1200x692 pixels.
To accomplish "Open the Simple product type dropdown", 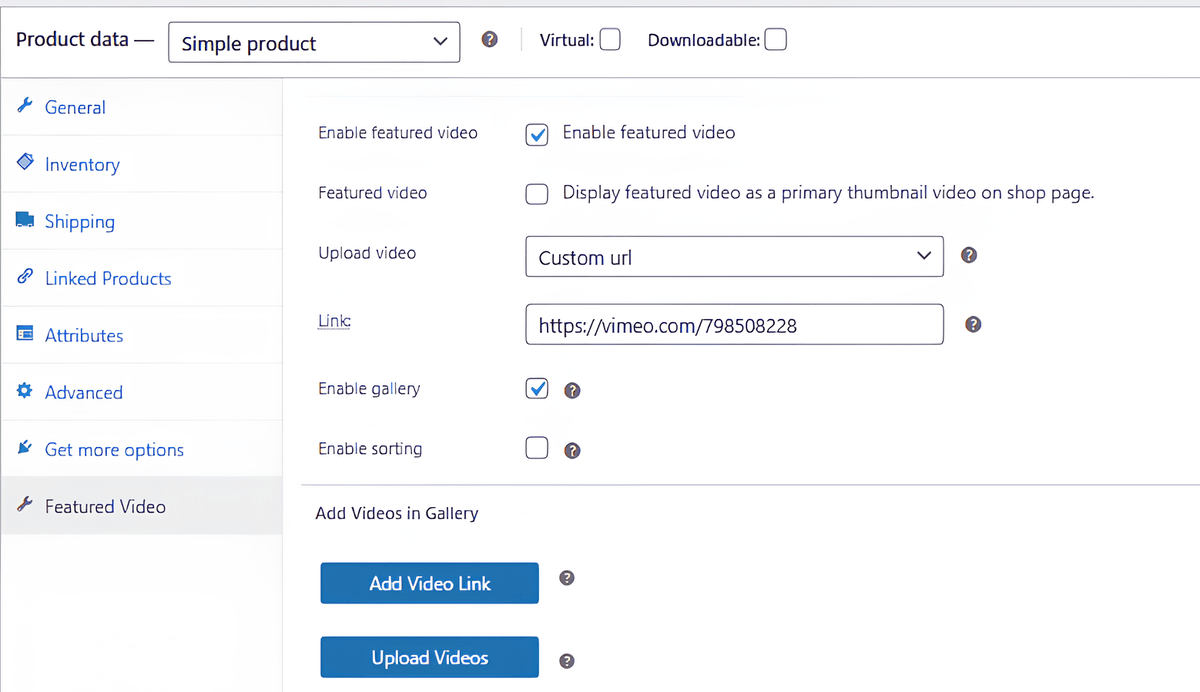I will click(x=314, y=43).
